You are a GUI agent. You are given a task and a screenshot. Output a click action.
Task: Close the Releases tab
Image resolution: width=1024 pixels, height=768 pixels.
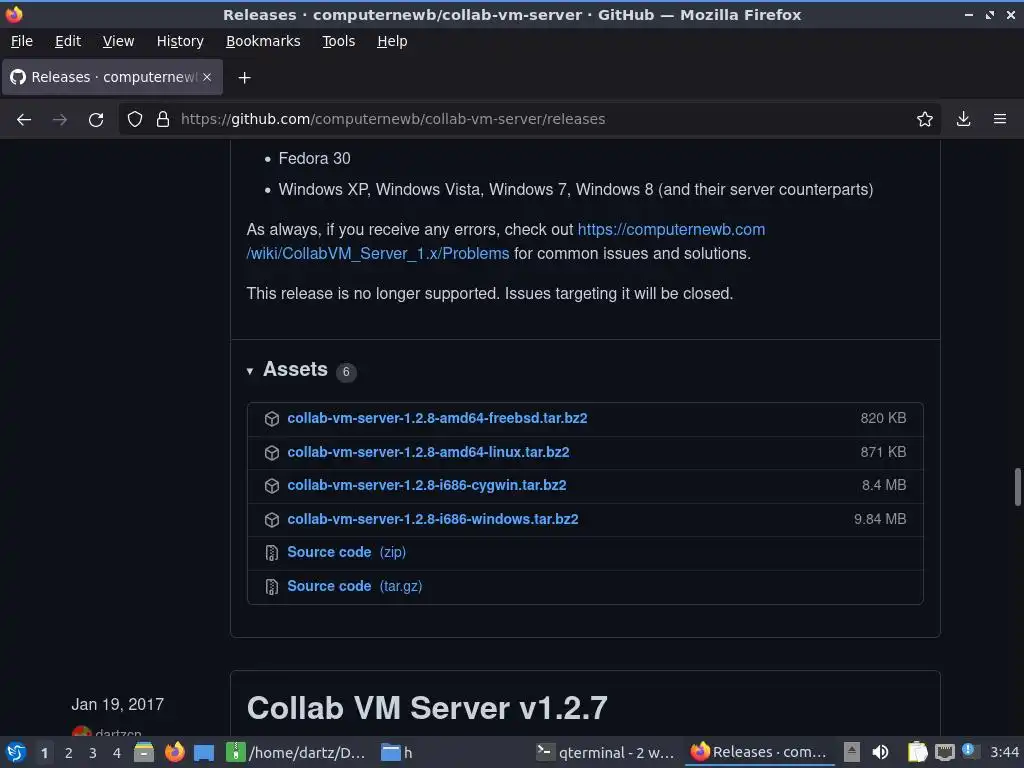[x=207, y=77]
